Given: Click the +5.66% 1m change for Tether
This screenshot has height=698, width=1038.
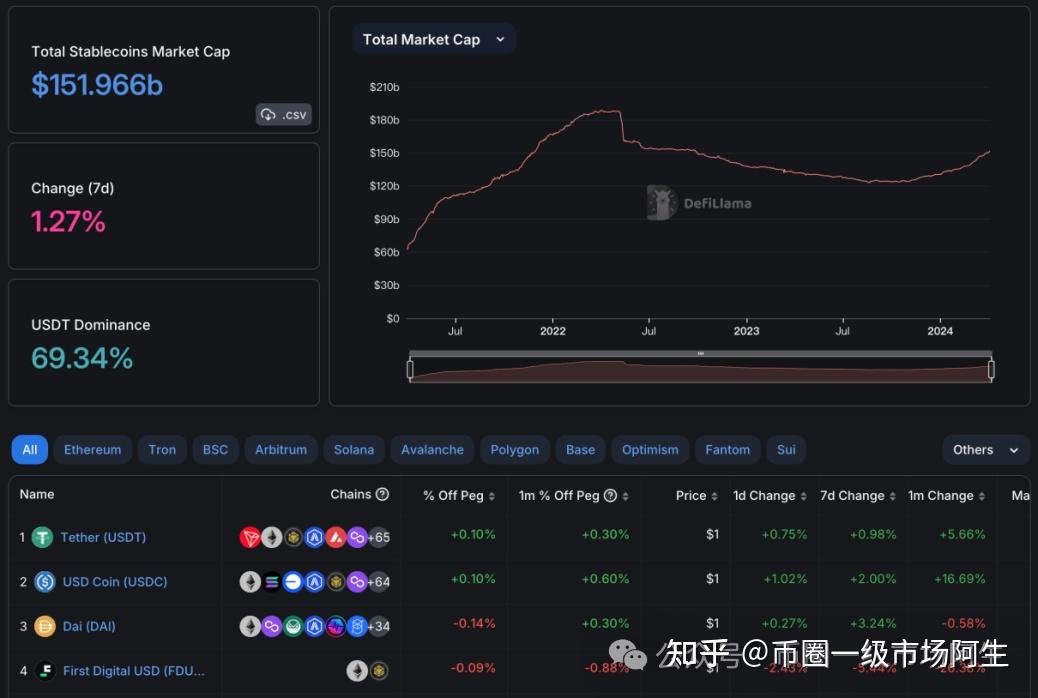Looking at the screenshot, I should pyautogui.click(x=963, y=534).
